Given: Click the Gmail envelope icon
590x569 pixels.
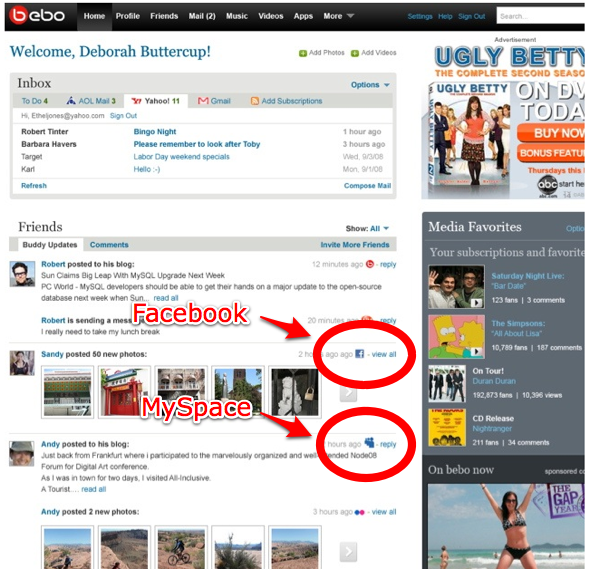Looking at the screenshot, I should (x=203, y=101).
